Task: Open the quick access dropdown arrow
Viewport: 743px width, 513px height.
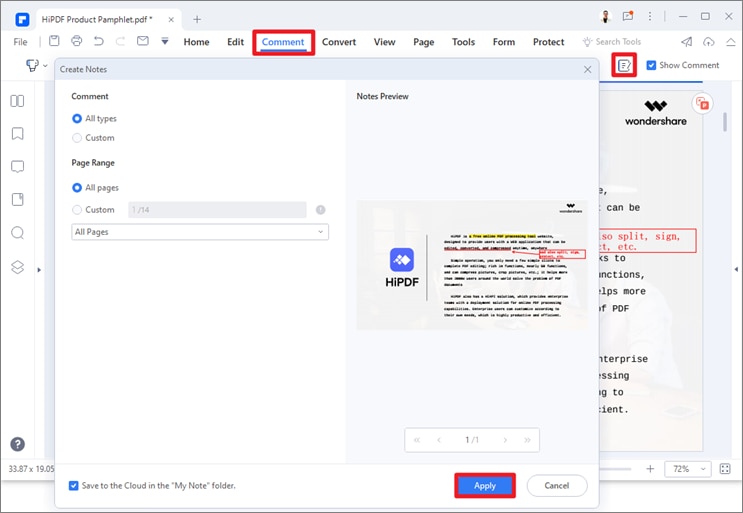Action: point(164,41)
